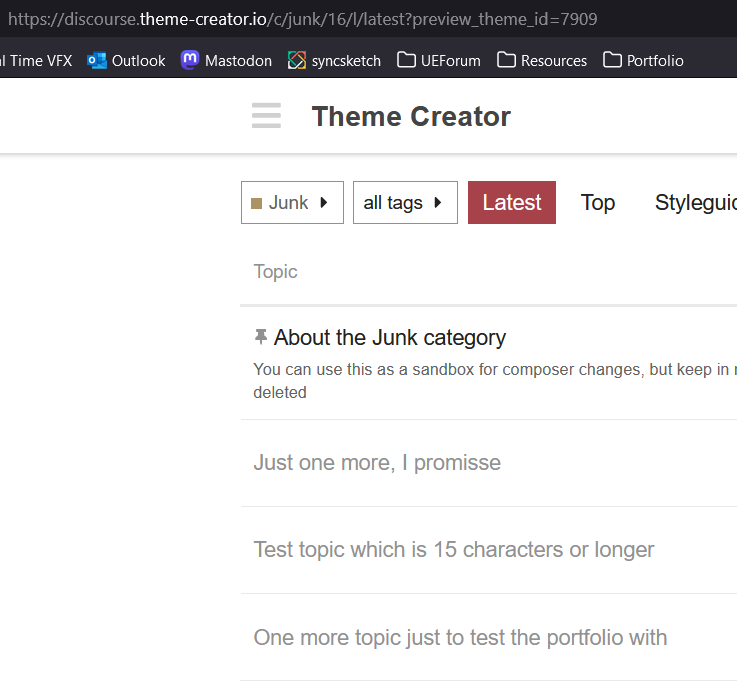Open the UEForum bookmarks folder

click(x=439, y=61)
